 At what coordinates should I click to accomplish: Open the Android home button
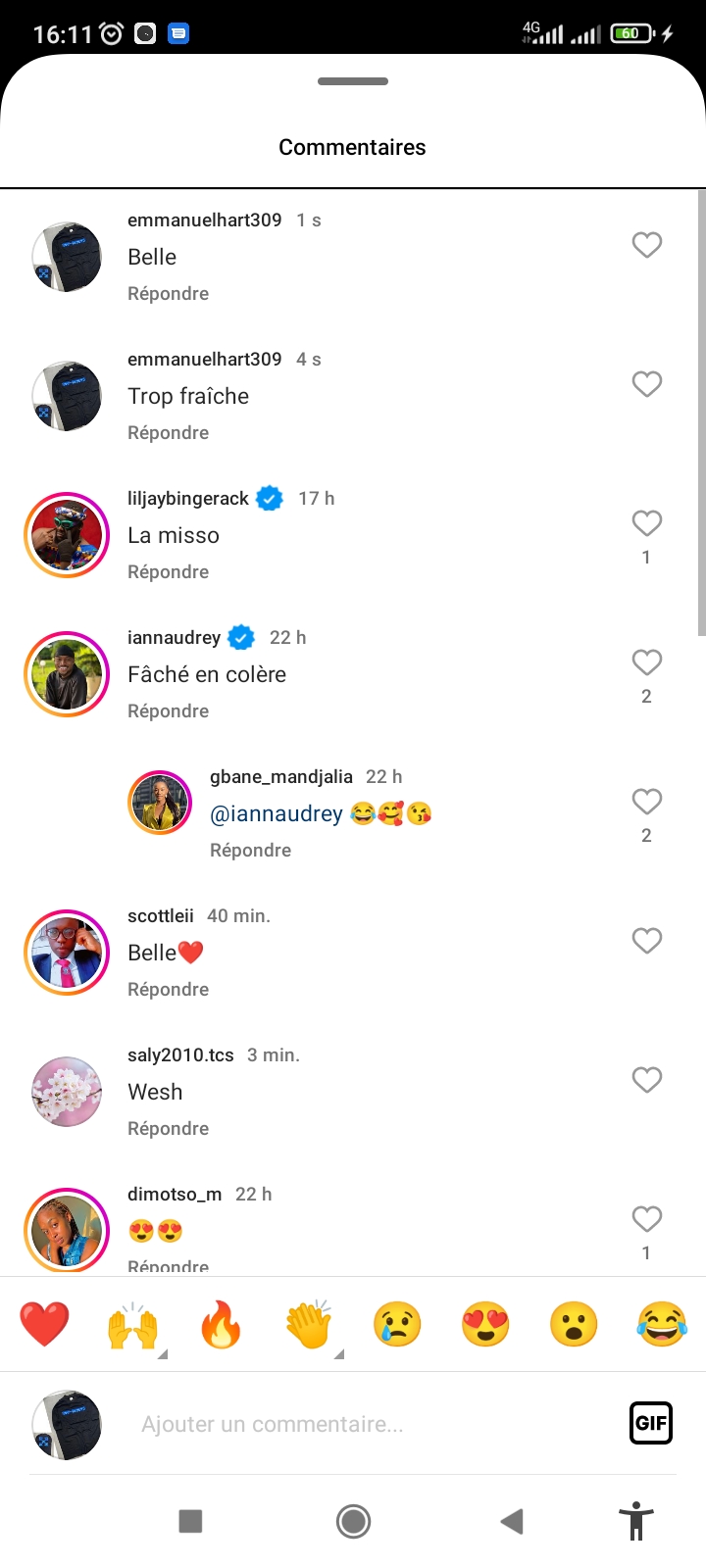pos(353,1521)
